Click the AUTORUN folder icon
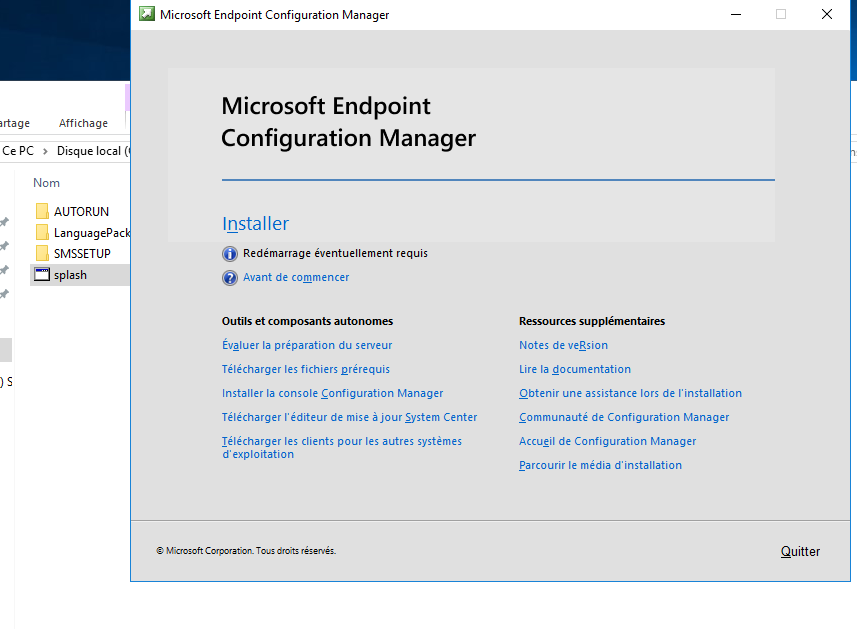This screenshot has width=857, height=629. coord(42,212)
